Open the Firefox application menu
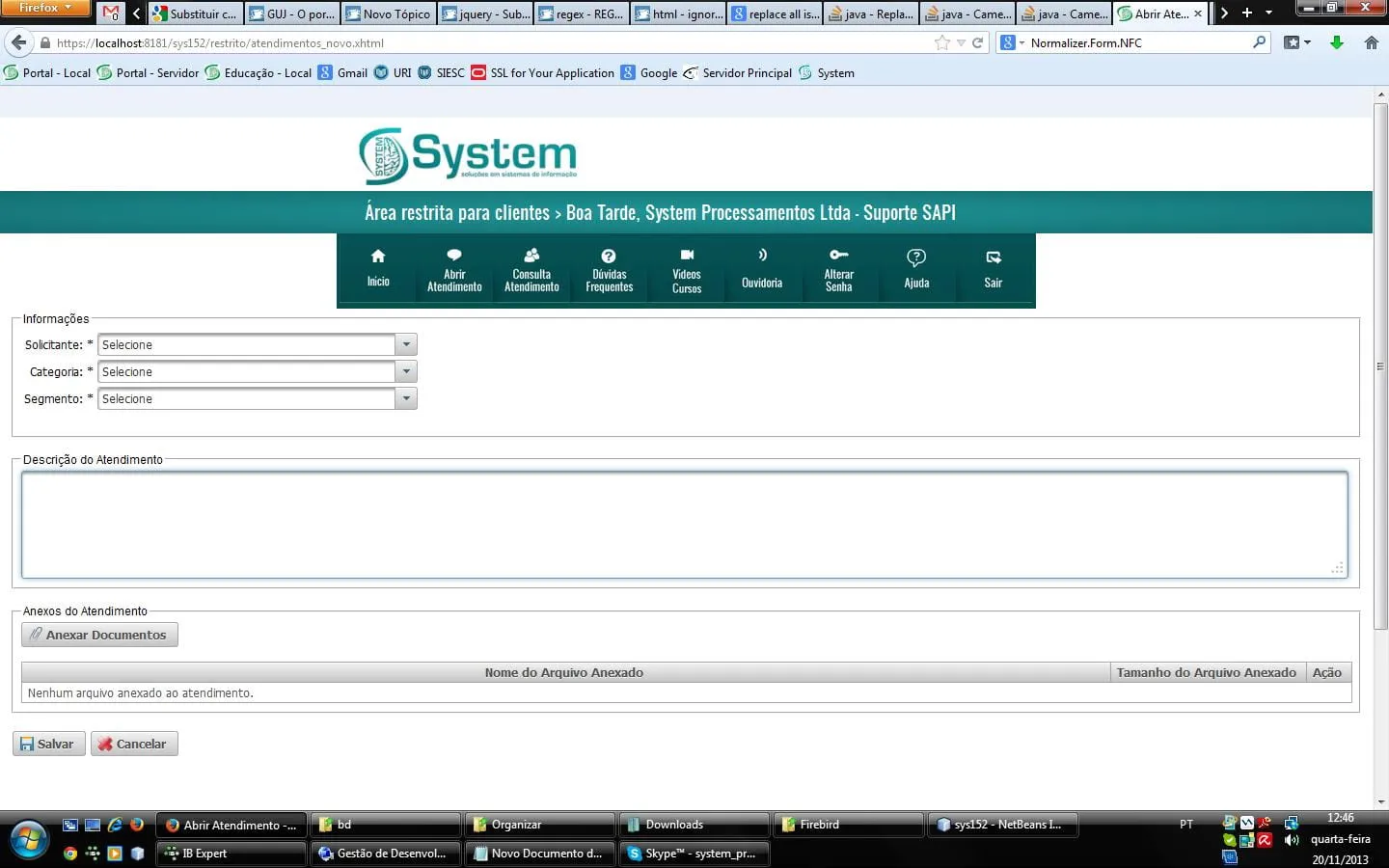1389x868 pixels. (45, 9)
